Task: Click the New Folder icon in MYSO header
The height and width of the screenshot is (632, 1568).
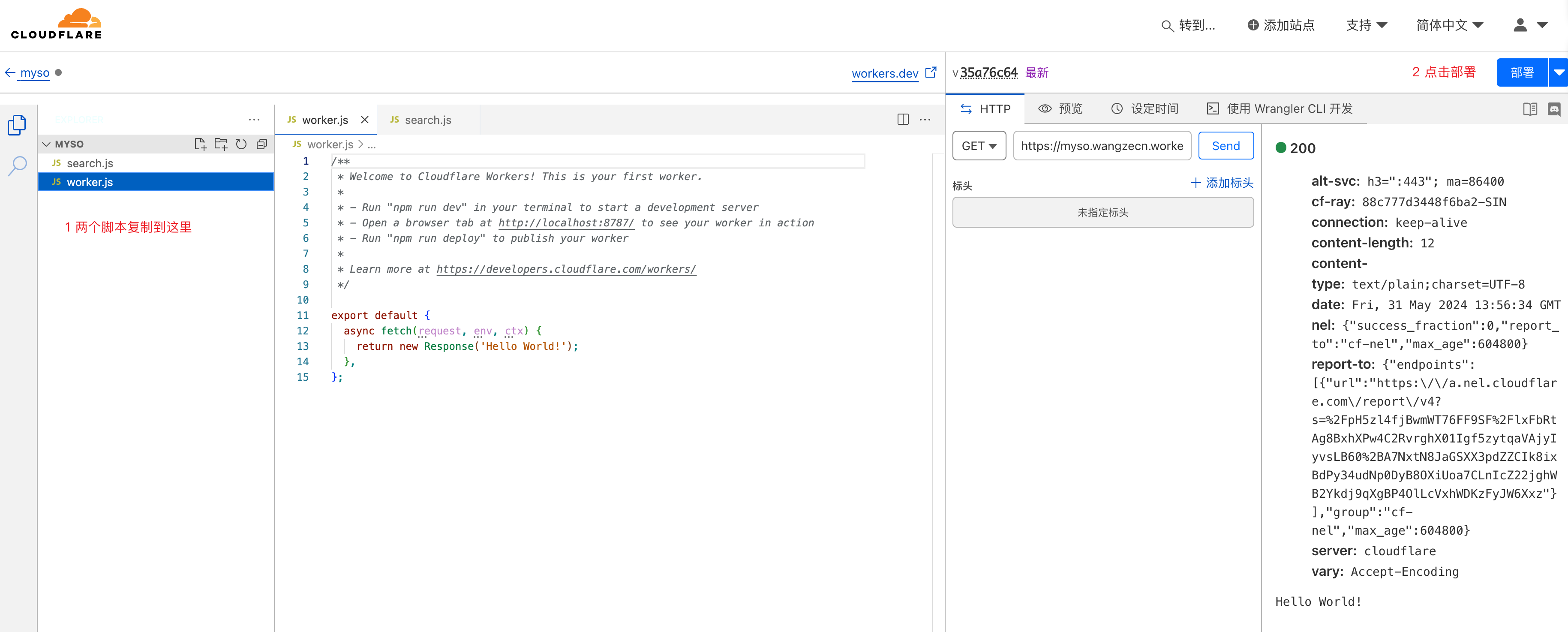Action: (x=220, y=144)
